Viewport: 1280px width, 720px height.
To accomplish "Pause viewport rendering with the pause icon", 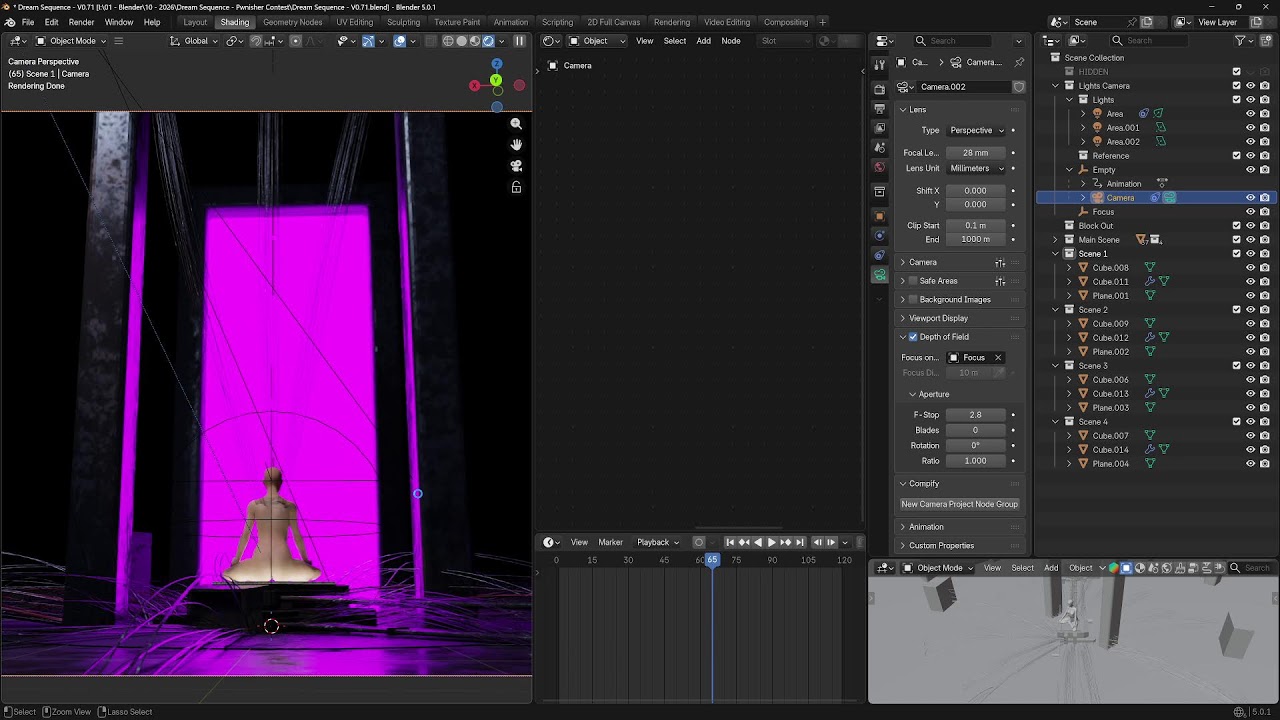I will 519,41.
